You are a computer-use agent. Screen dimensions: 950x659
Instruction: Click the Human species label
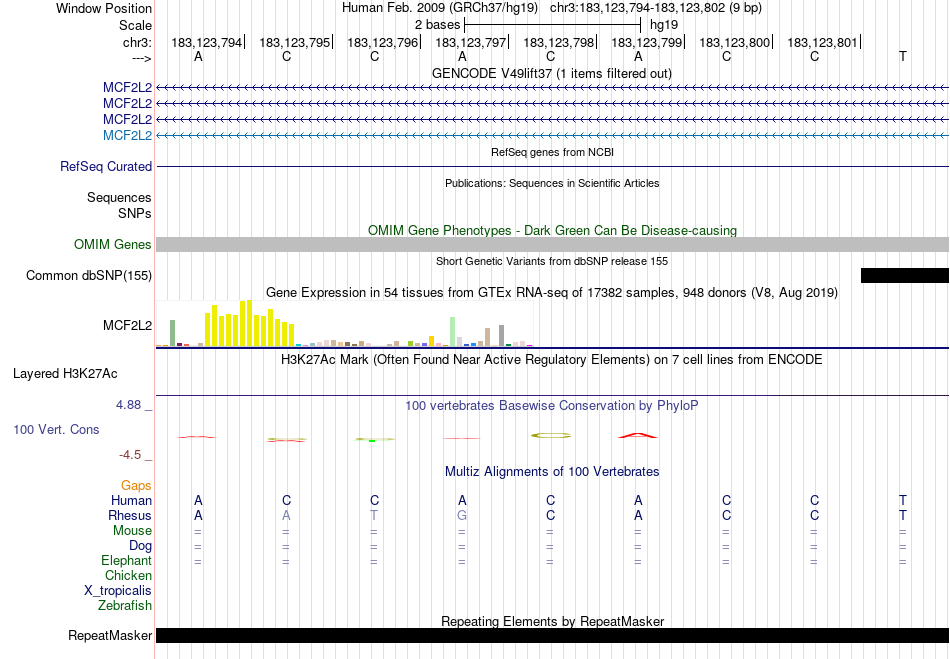pos(131,500)
